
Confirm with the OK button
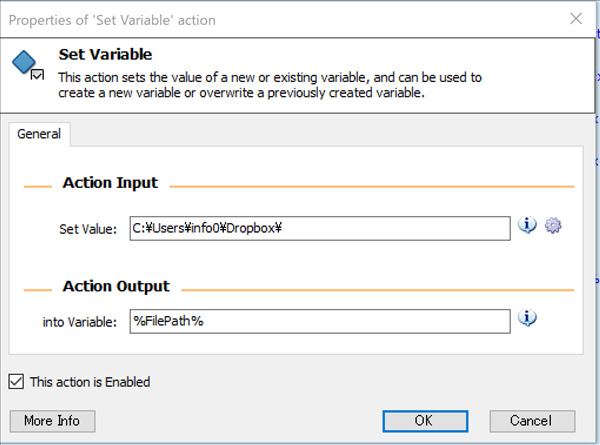tap(423, 420)
